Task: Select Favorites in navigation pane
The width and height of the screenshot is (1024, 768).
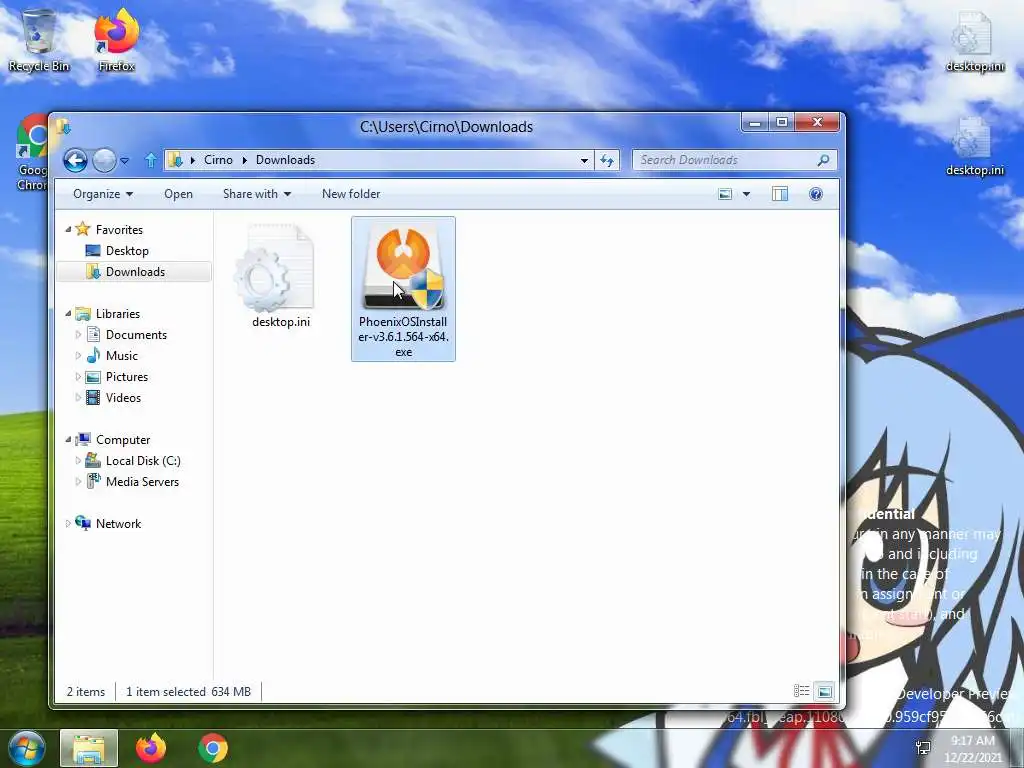Action: [119, 230]
